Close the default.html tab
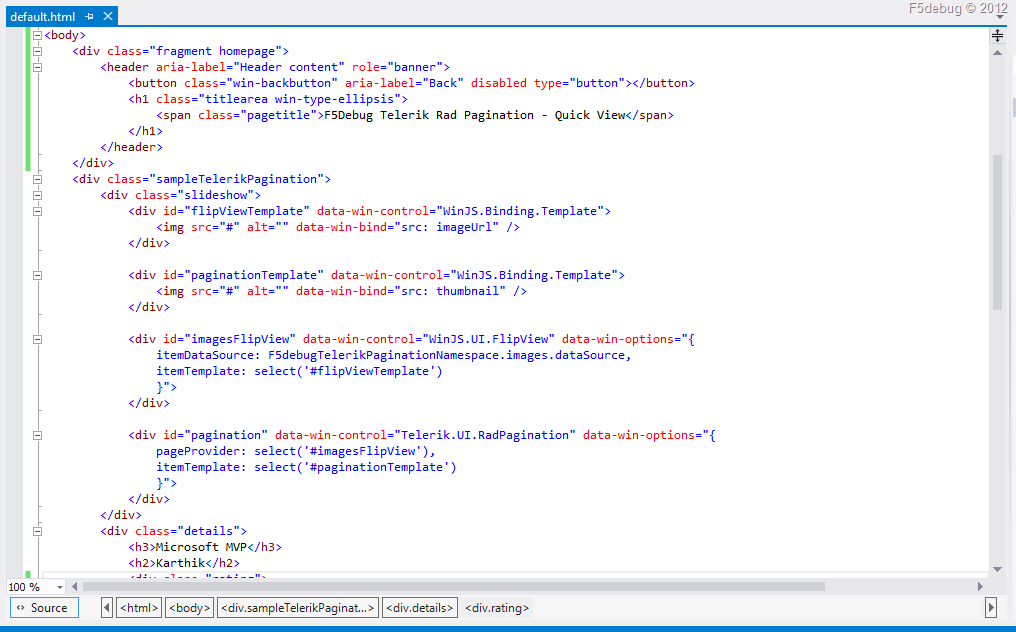This screenshot has height=632, width=1016. 106,17
